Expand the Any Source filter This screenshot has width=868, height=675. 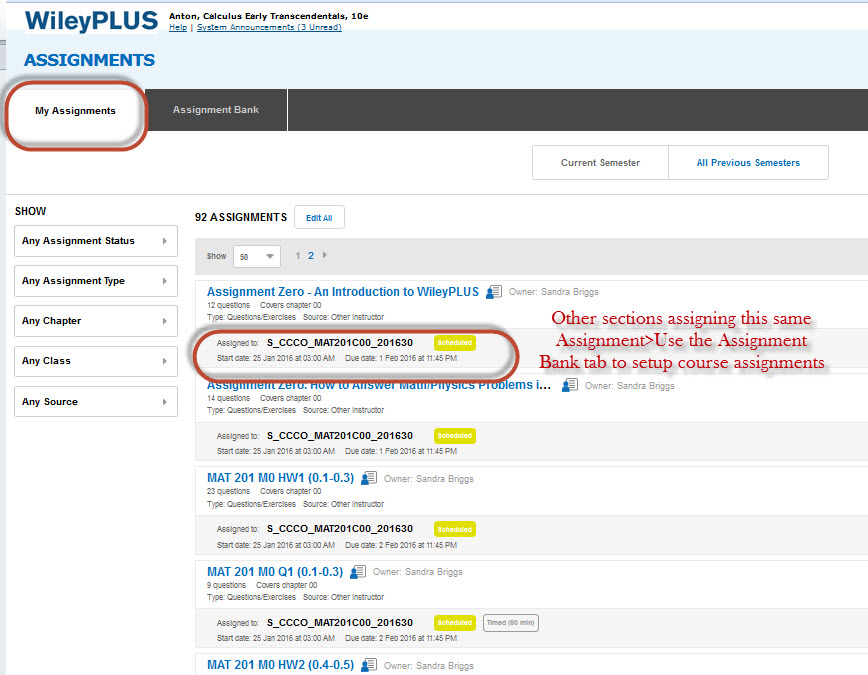96,401
